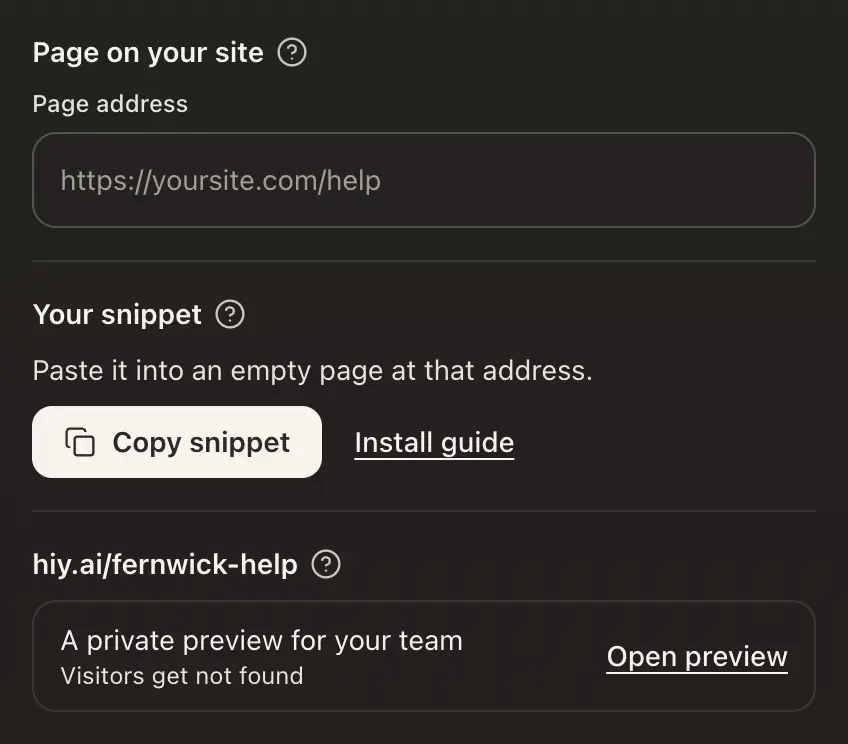The image size is (848, 744).
Task: Open help icon beside hiy.ai/fernwick-help
Action: tap(326, 564)
